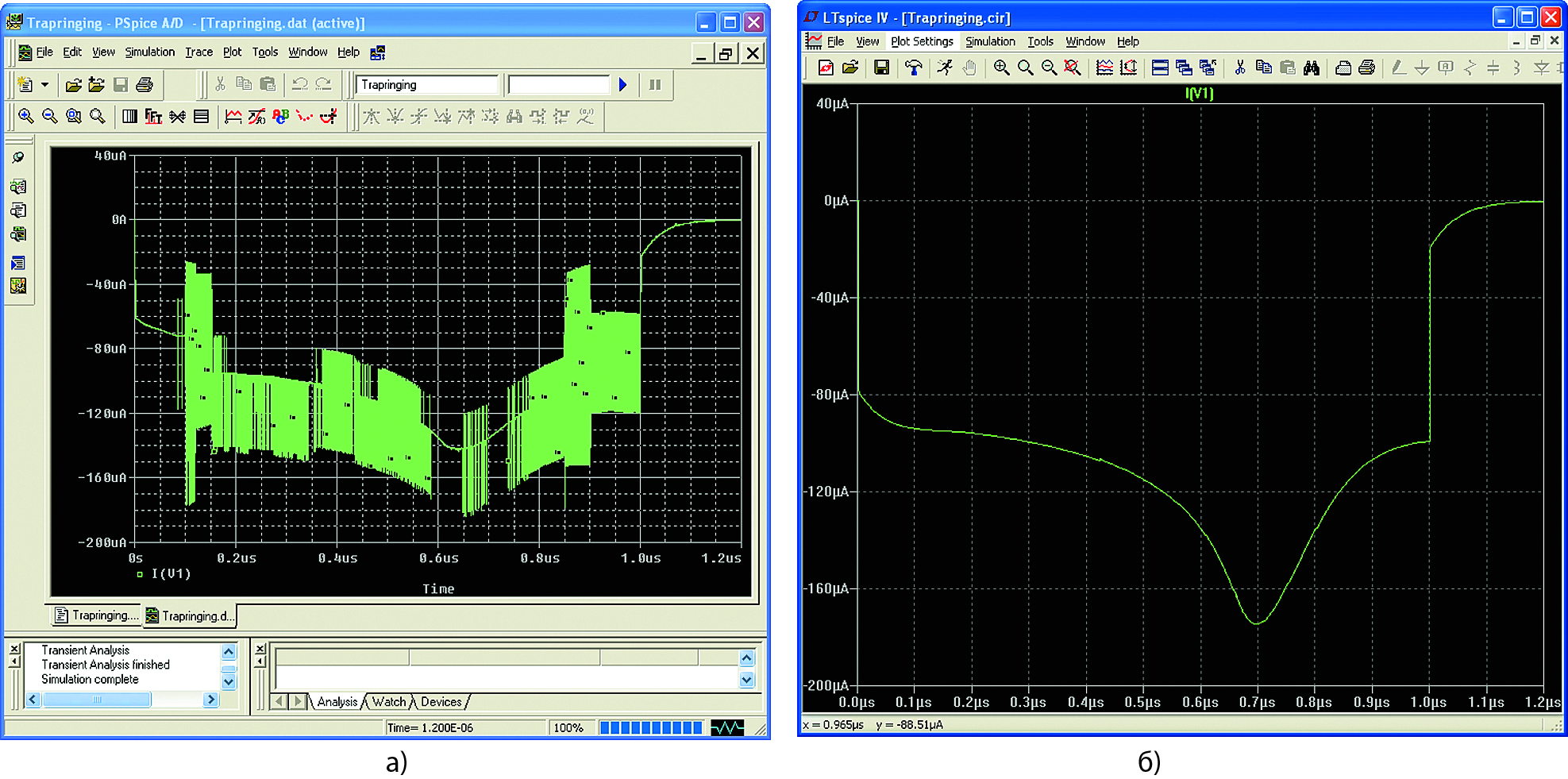Close the PSpice output log pane
The width and height of the screenshot is (1568, 779).
[14, 650]
